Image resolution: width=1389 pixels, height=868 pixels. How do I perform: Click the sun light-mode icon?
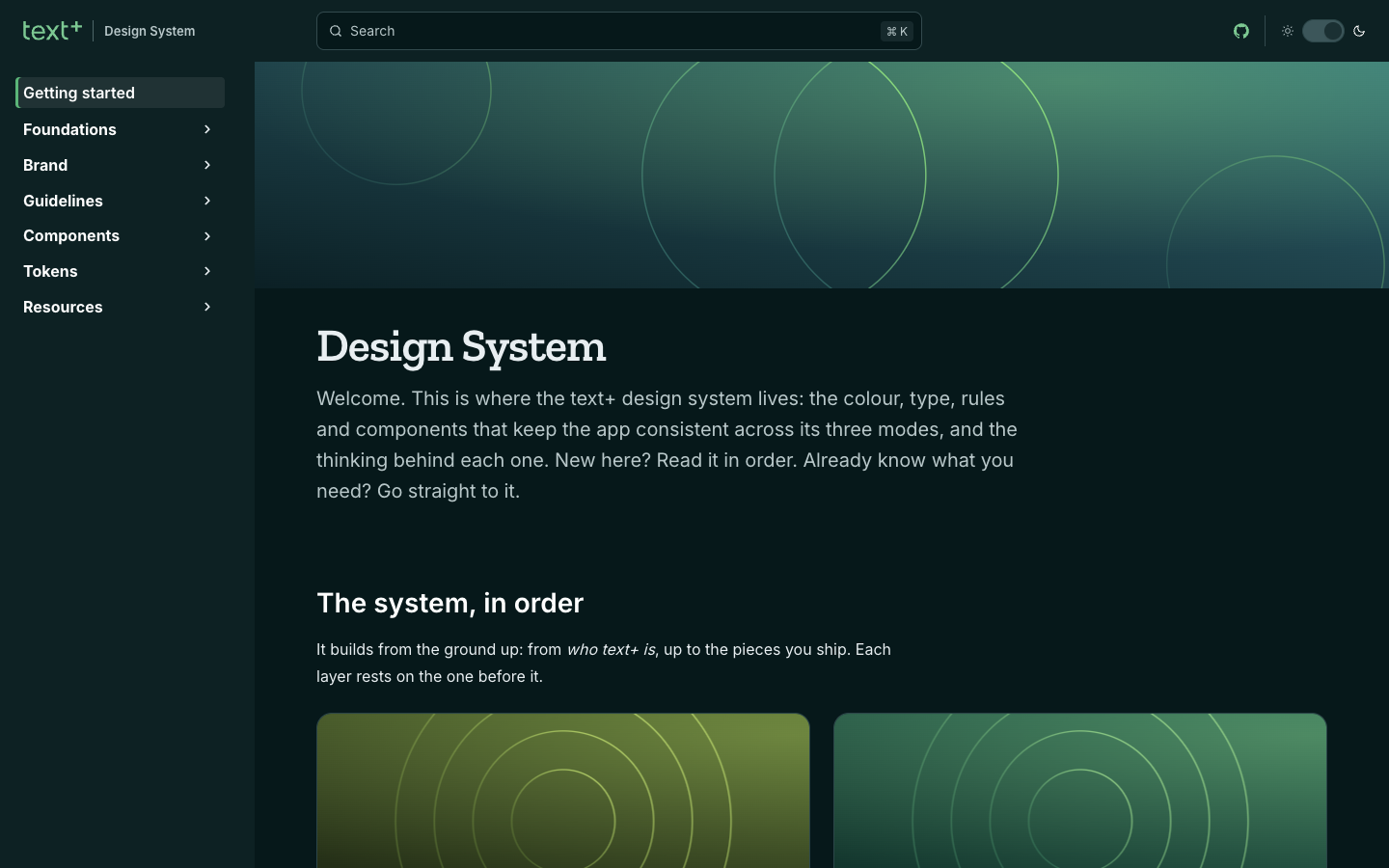click(x=1288, y=31)
